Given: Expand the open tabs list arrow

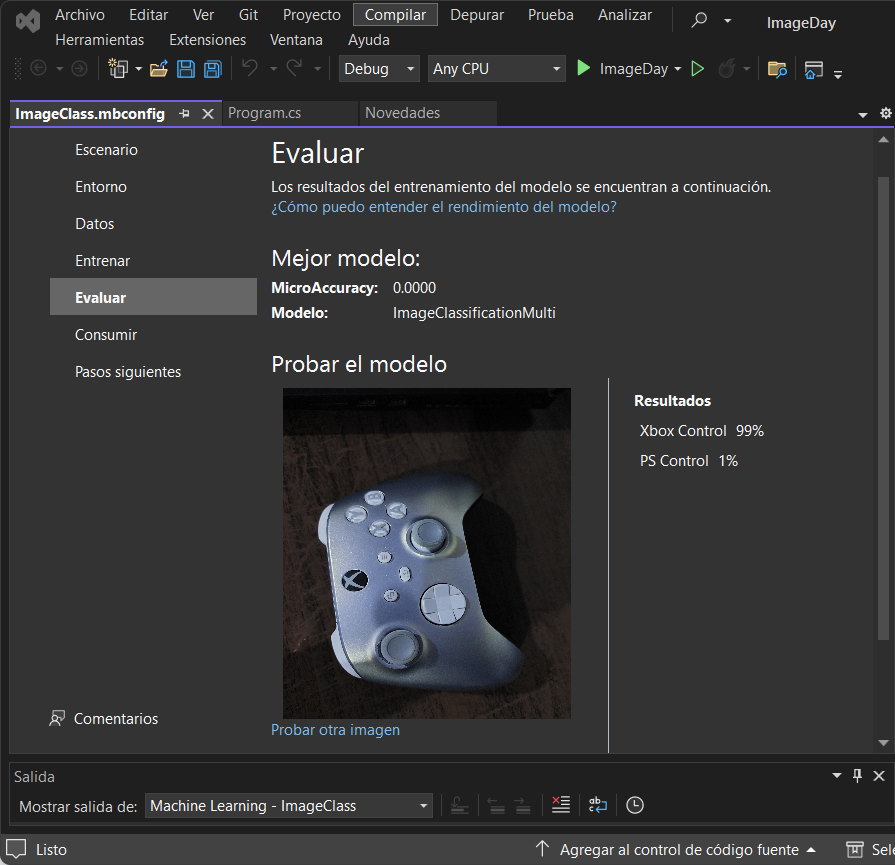Looking at the screenshot, I should 863,115.
